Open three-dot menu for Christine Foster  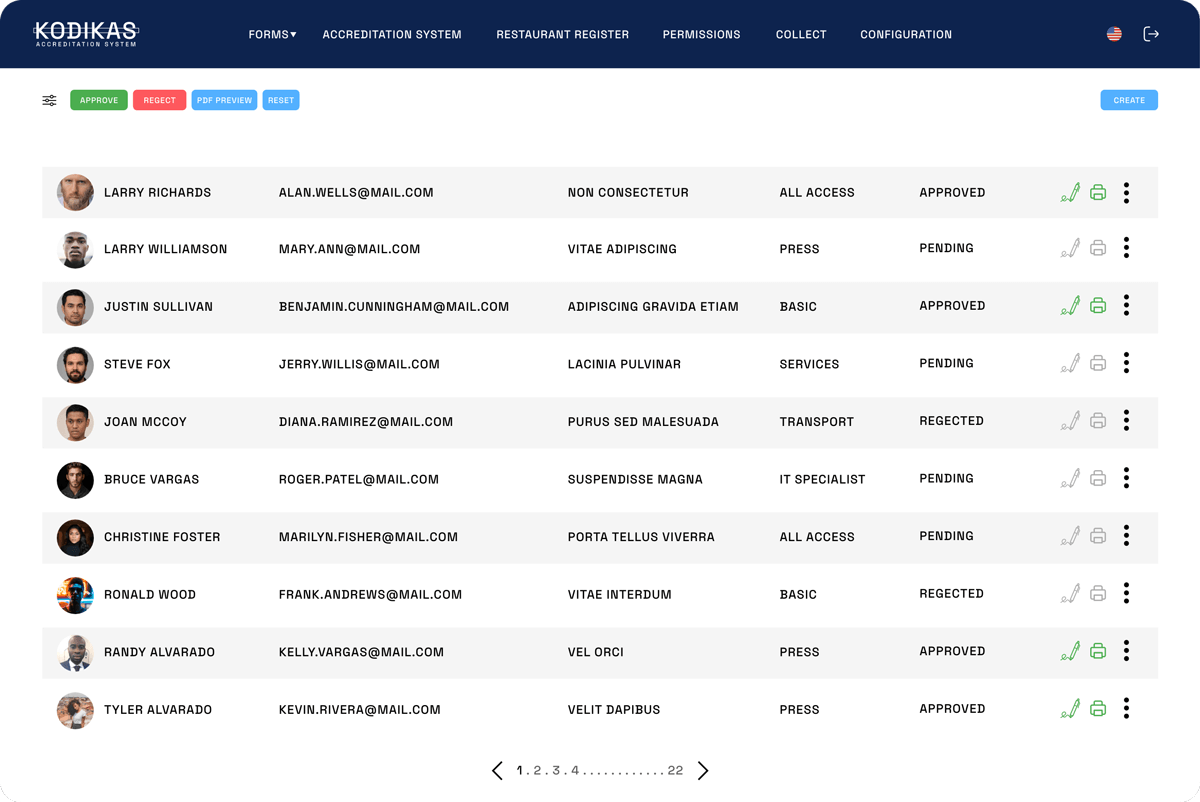(x=1126, y=536)
